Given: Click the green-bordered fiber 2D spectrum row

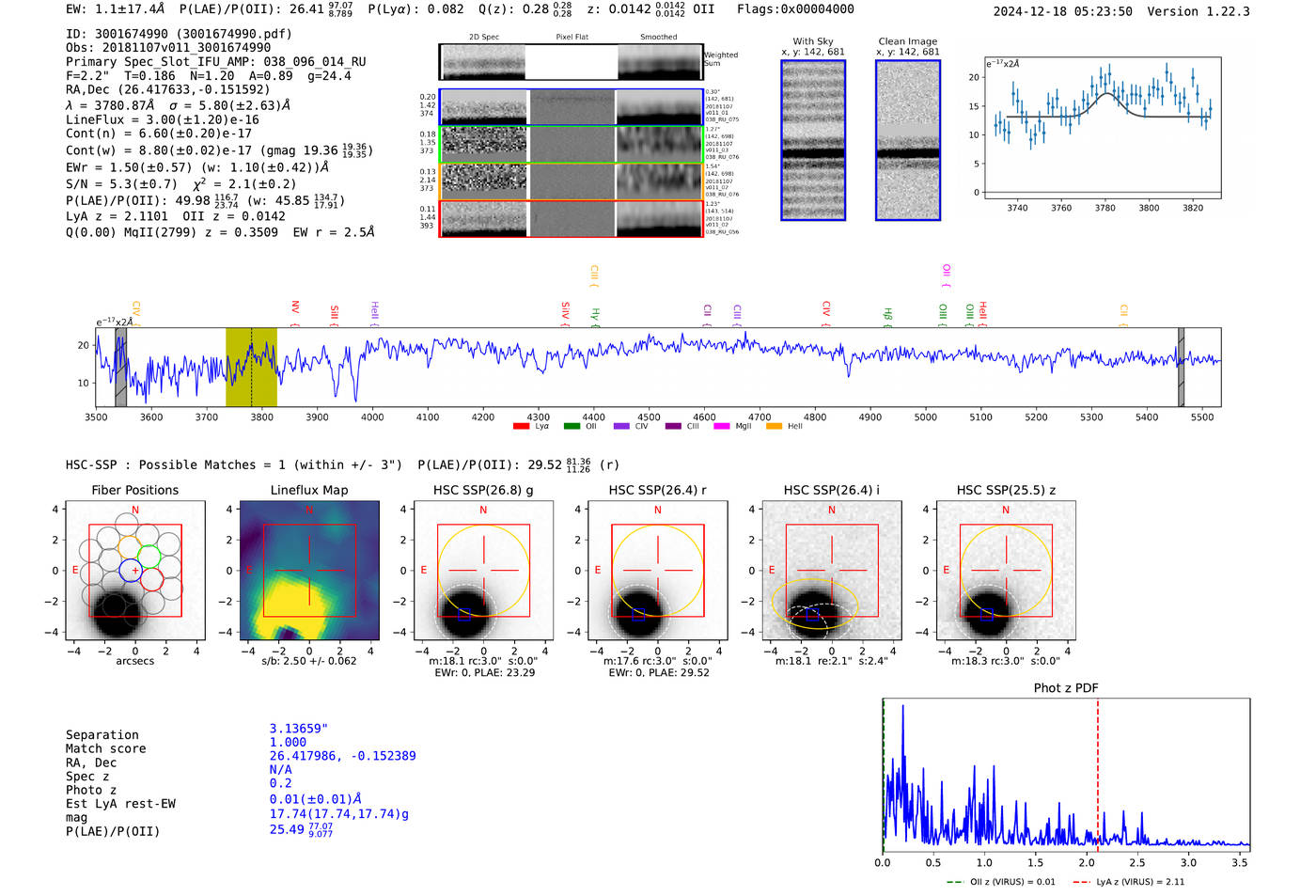Looking at the screenshot, I should (572, 145).
